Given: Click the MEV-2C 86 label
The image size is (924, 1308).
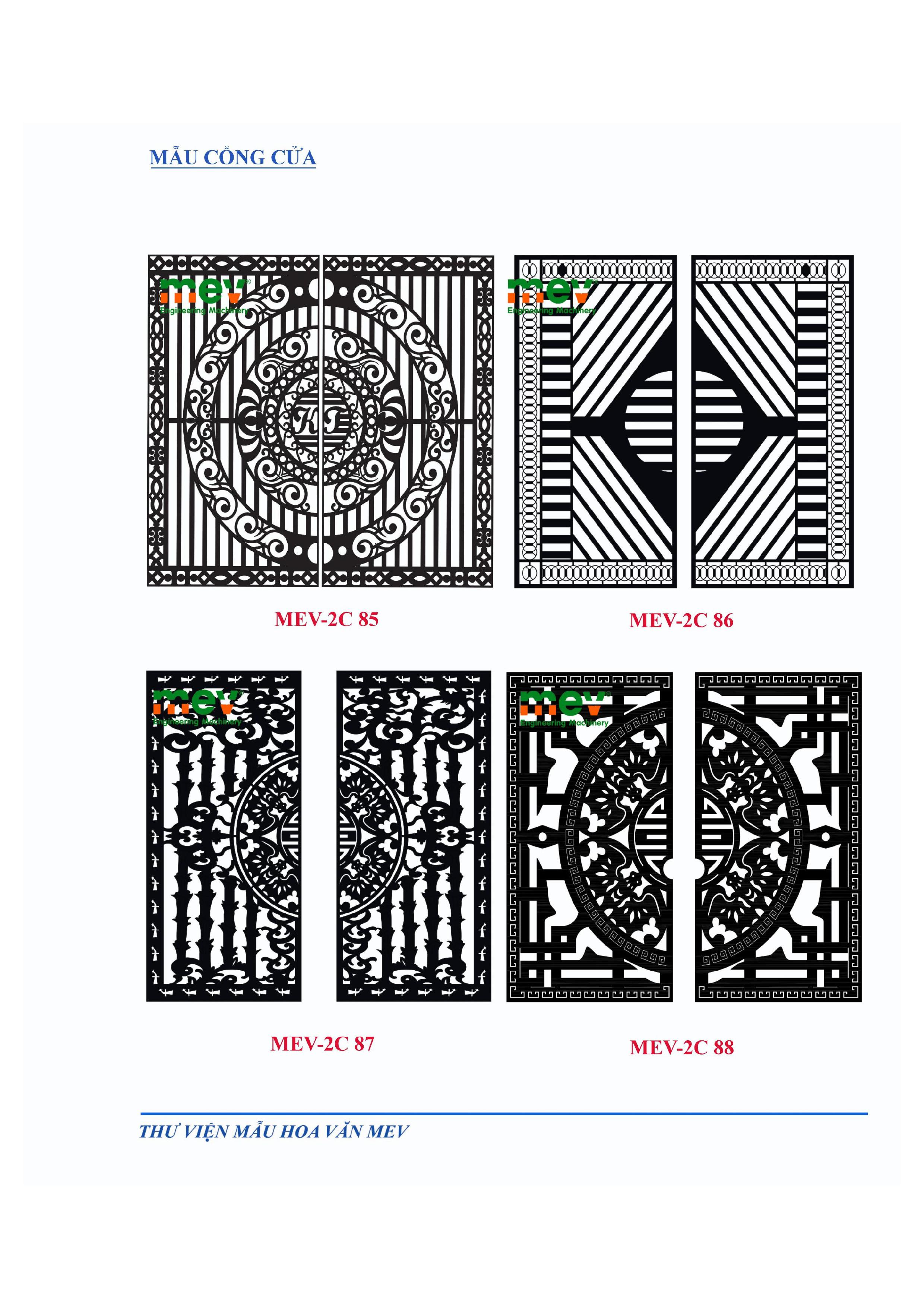Looking at the screenshot, I should (x=681, y=620).
